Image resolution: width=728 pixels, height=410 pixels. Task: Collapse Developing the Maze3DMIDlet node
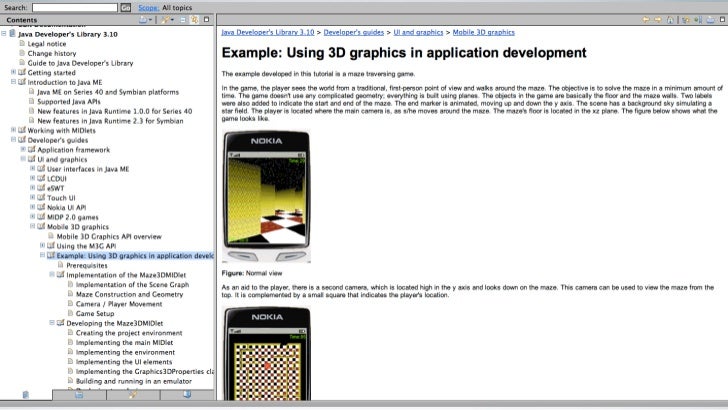click(x=52, y=323)
